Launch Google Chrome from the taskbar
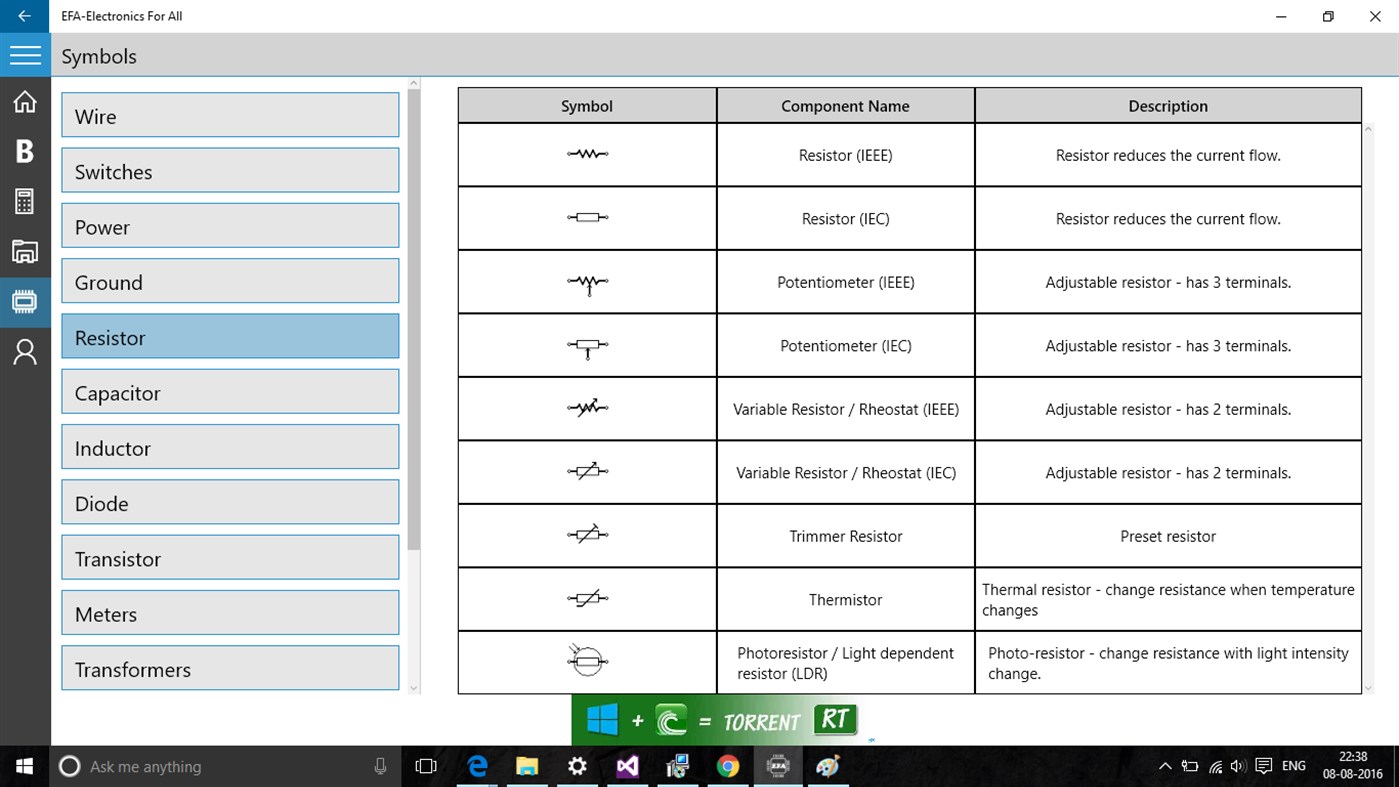Image resolution: width=1399 pixels, height=787 pixels. [x=727, y=766]
